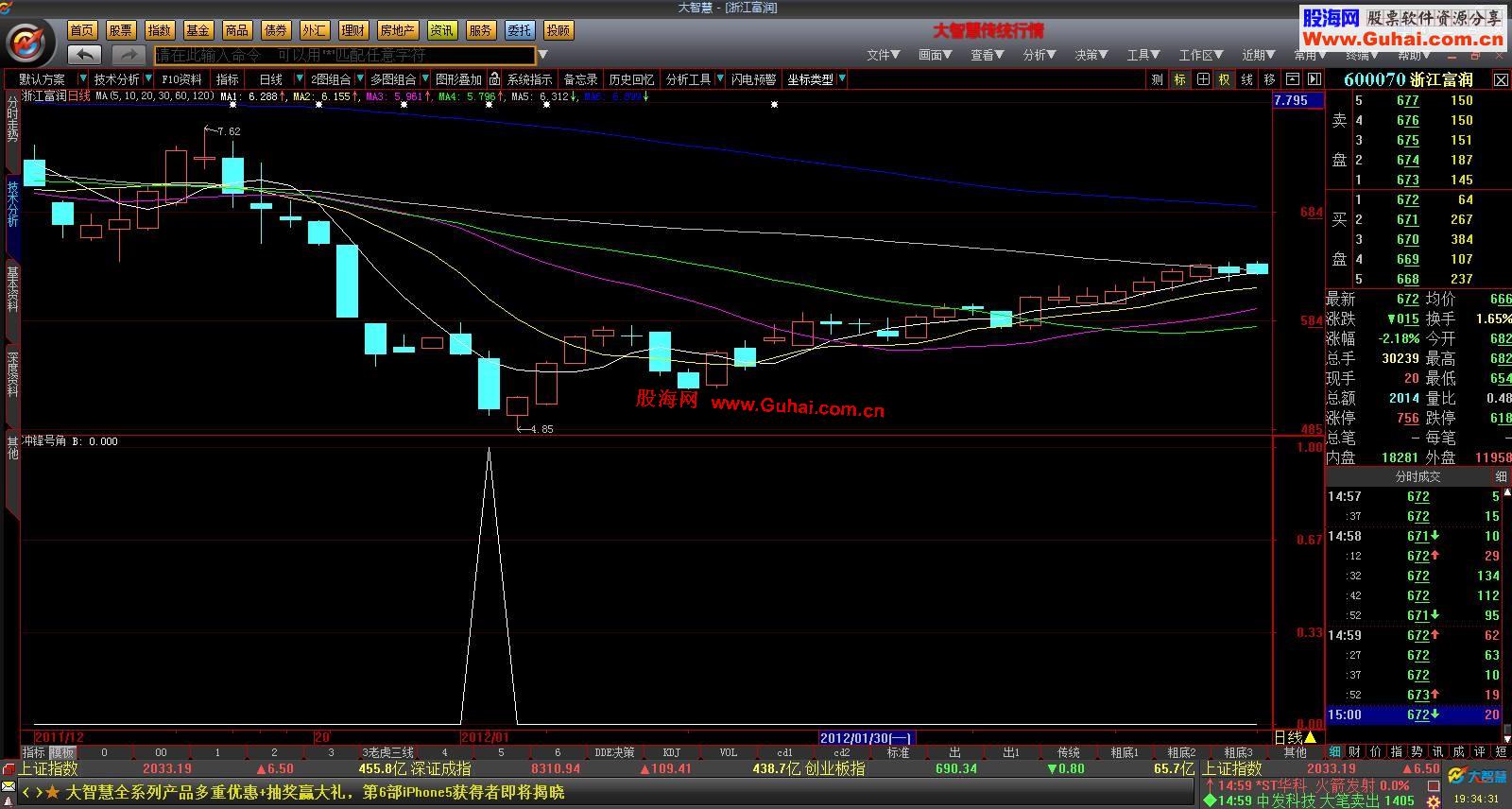Expand the command input history arrow
This screenshot has height=809, width=1512.
click(542, 55)
